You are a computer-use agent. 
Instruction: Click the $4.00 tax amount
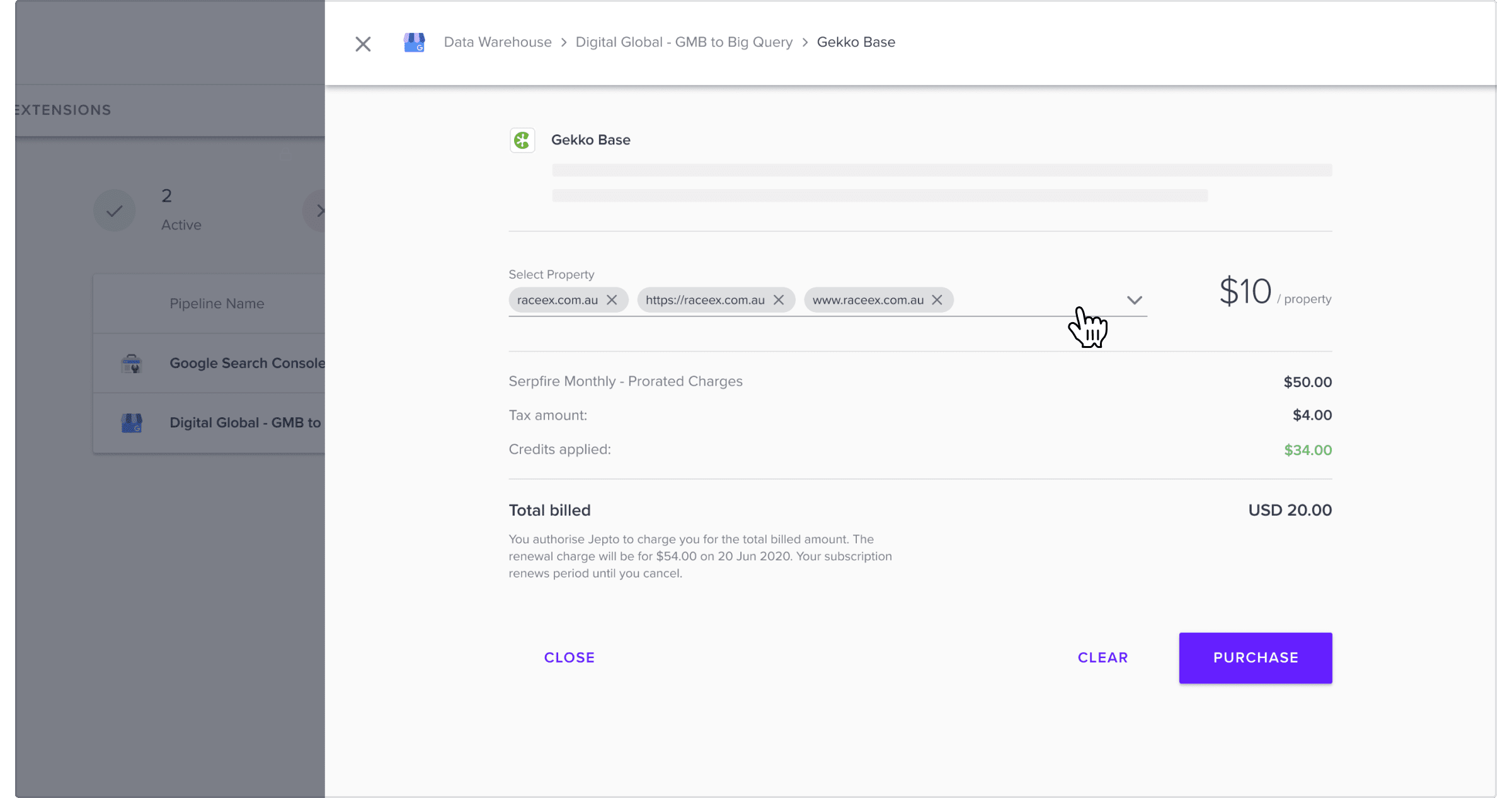coord(1312,415)
